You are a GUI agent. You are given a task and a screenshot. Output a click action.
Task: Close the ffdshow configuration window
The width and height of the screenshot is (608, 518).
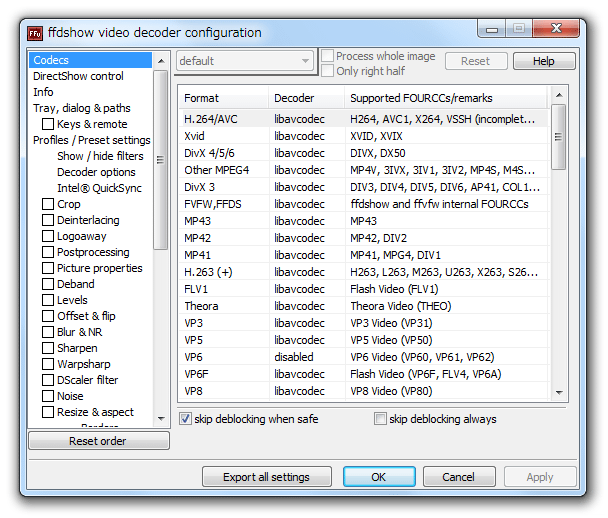click(x=556, y=29)
